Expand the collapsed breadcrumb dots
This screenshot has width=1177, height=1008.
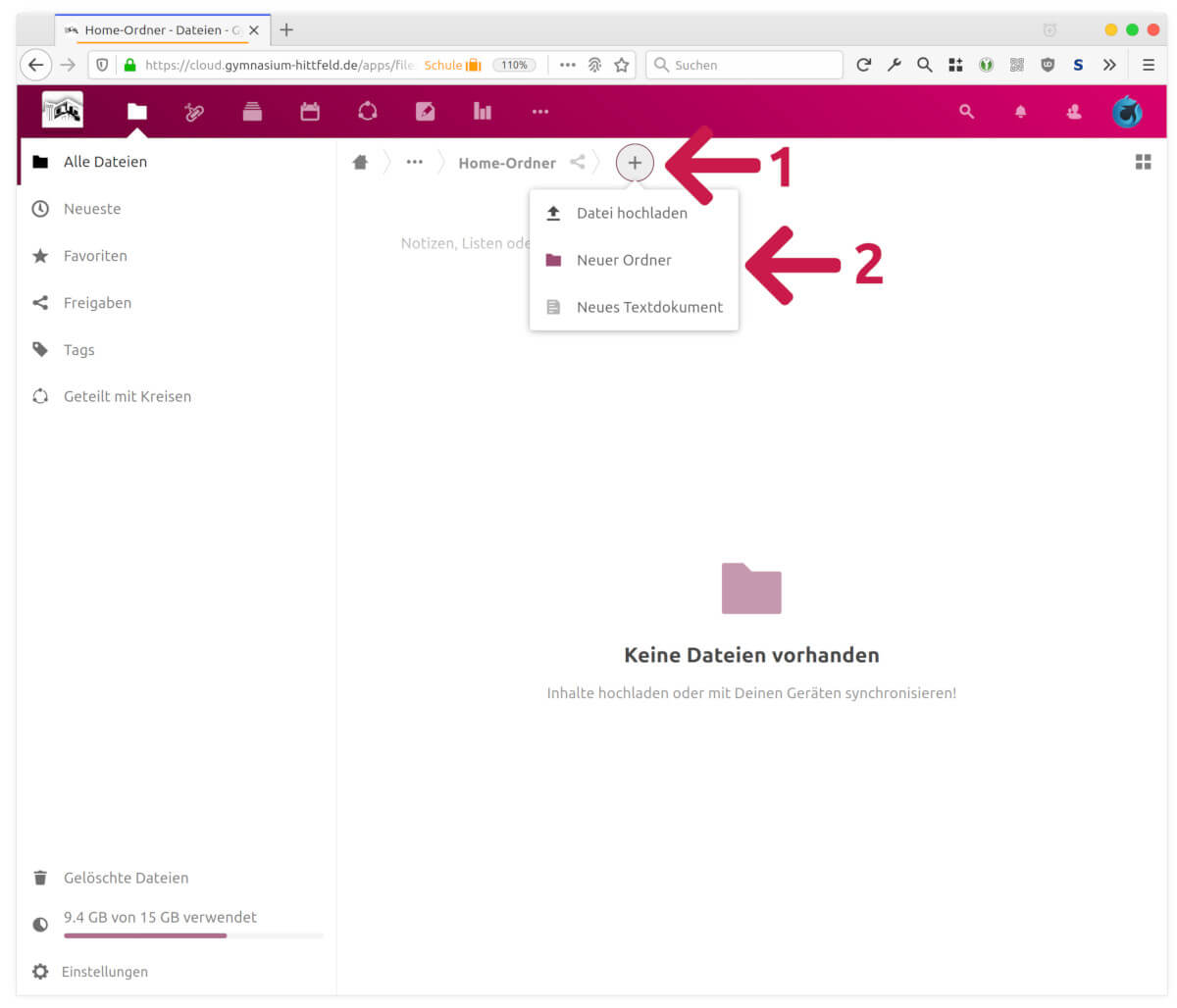(x=415, y=163)
